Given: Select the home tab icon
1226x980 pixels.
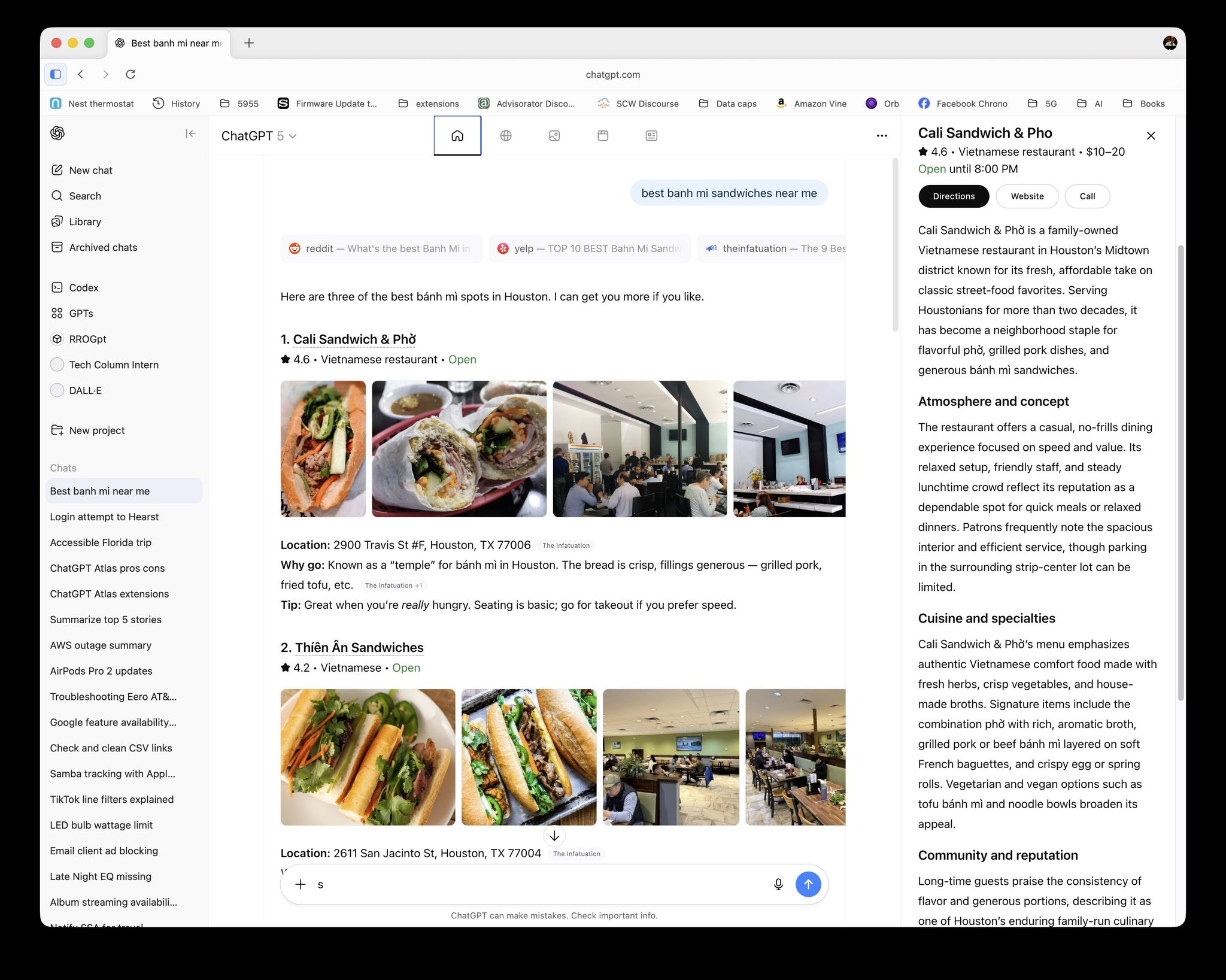Looking at the screenshot, I should click(457, 136).
